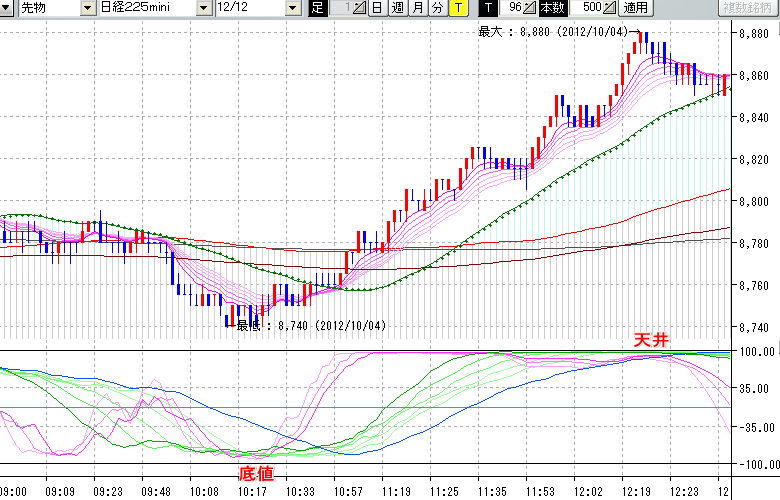Switch to weekly (週) chart timeframe
This screenshot has height=500, width=780.
397,8
